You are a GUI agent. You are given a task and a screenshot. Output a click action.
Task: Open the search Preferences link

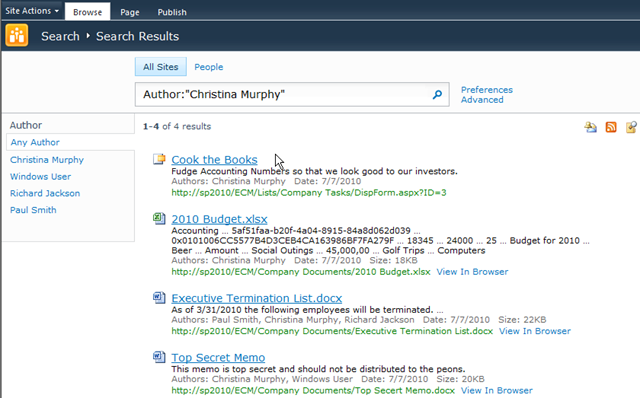(x=487, y=90)
